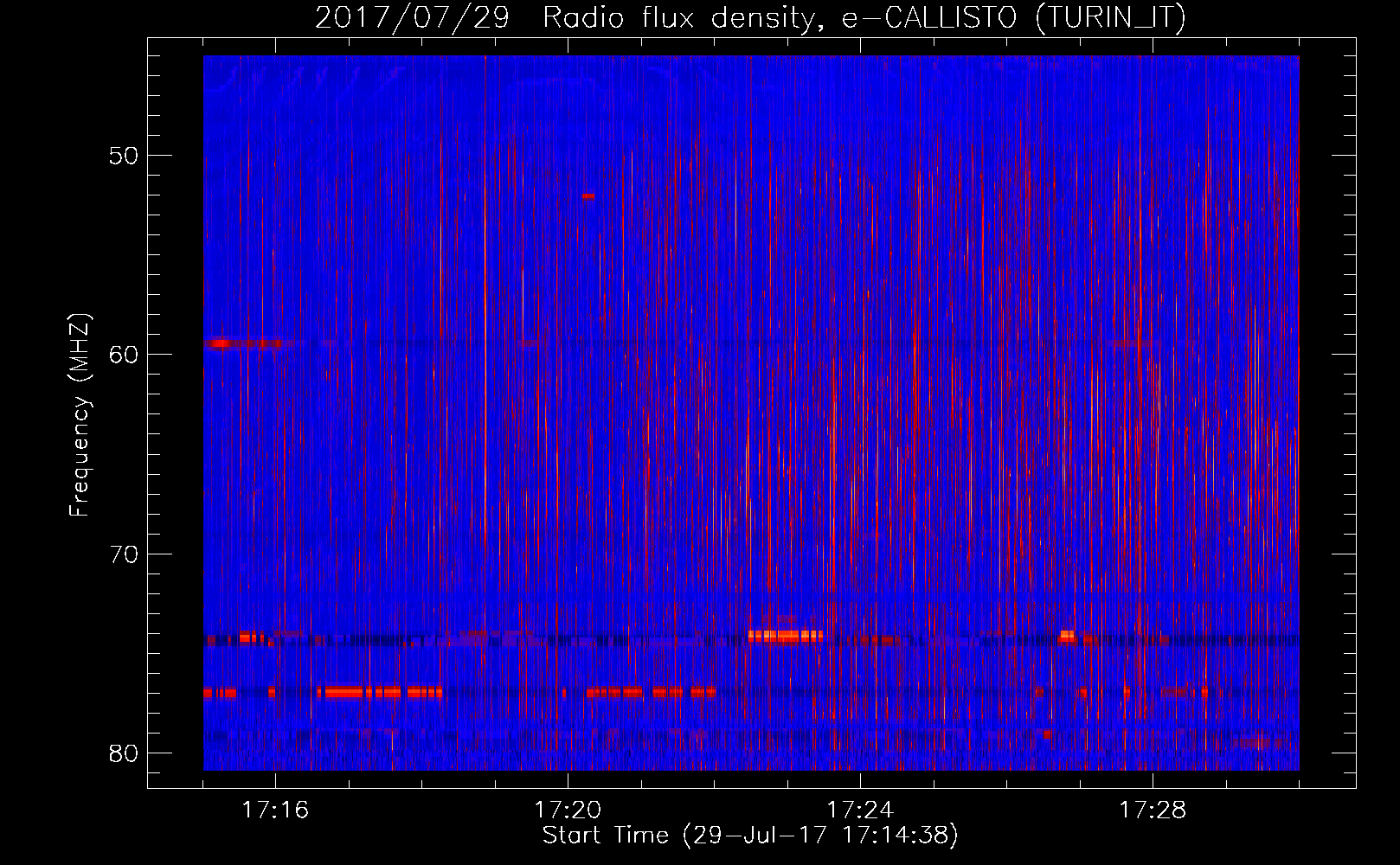Click the 70 frequency tick label
This screenshot has width=1400, height=865.
tap(124, 554)
